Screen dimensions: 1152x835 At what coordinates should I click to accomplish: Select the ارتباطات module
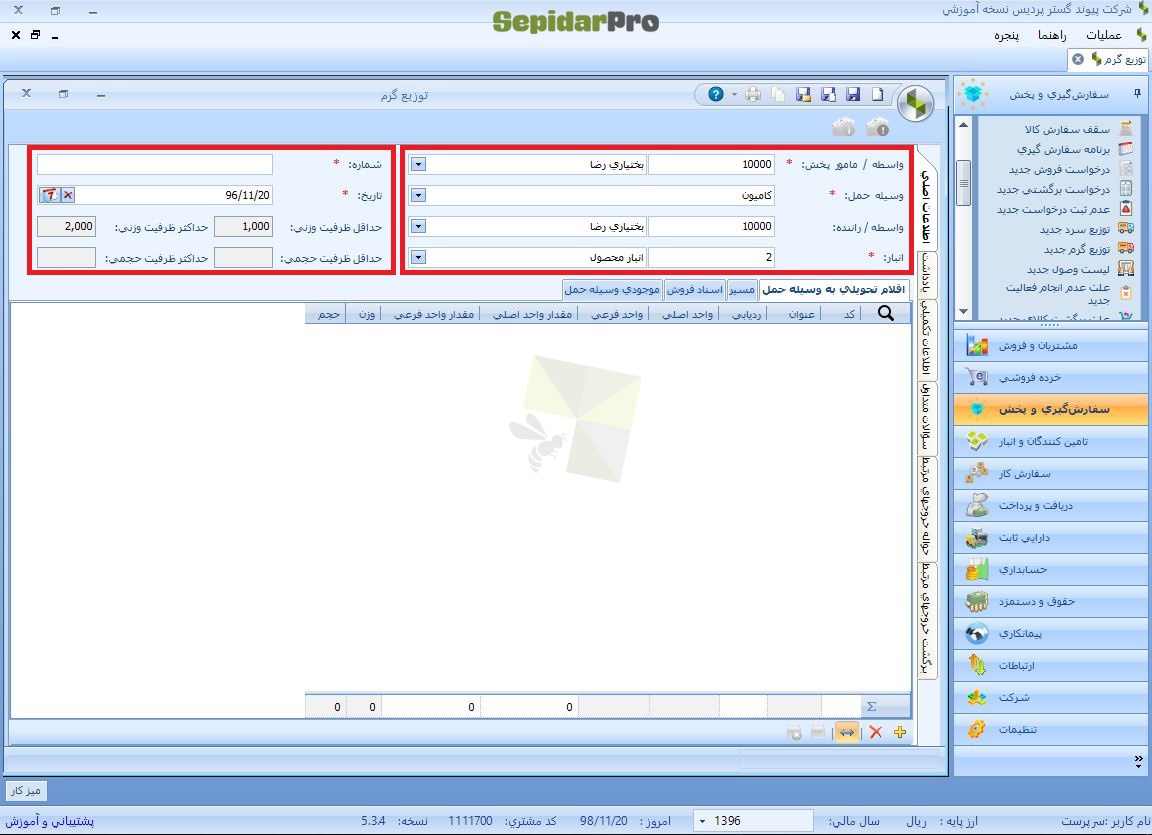pyautogui.click(x=1051, y=665)
